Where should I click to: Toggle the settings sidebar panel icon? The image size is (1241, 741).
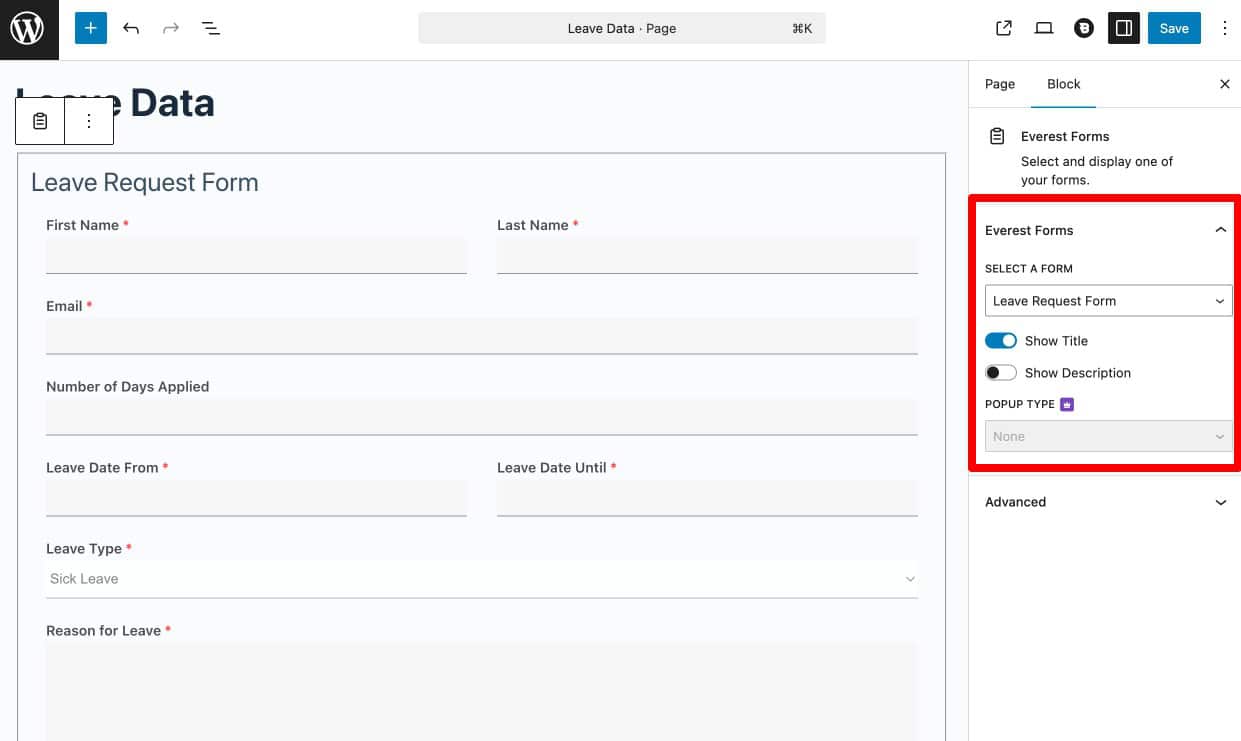[1124, 28]
